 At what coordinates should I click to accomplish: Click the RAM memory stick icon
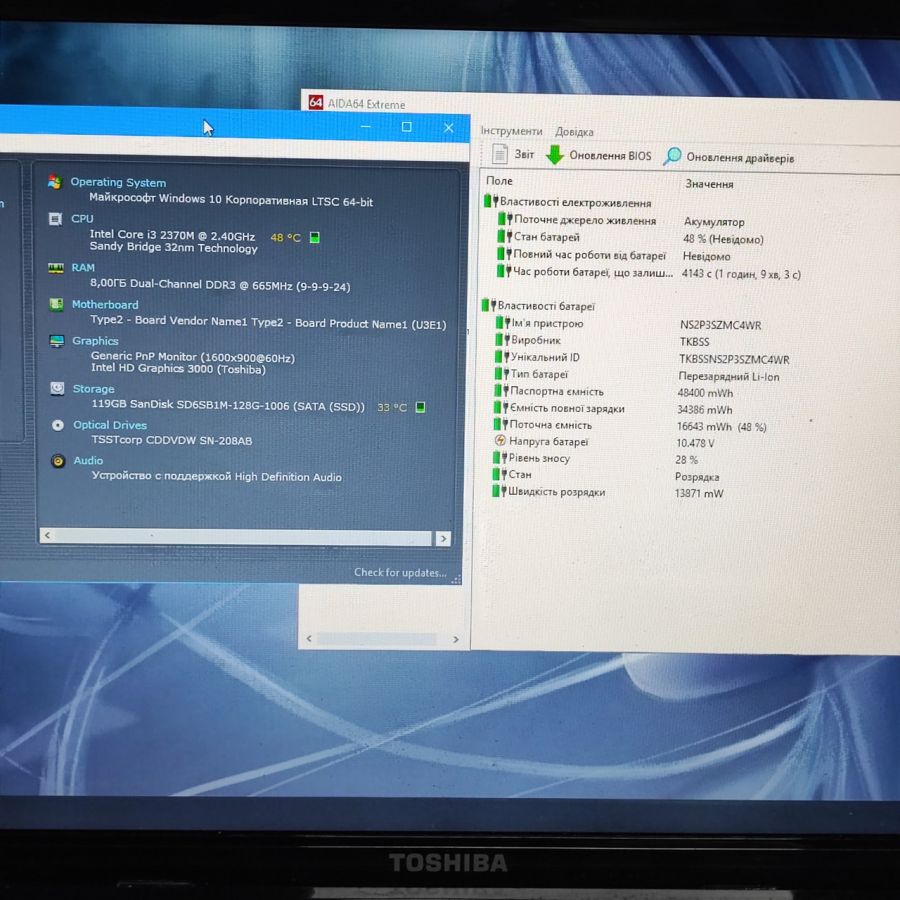(x=56, y=268)
